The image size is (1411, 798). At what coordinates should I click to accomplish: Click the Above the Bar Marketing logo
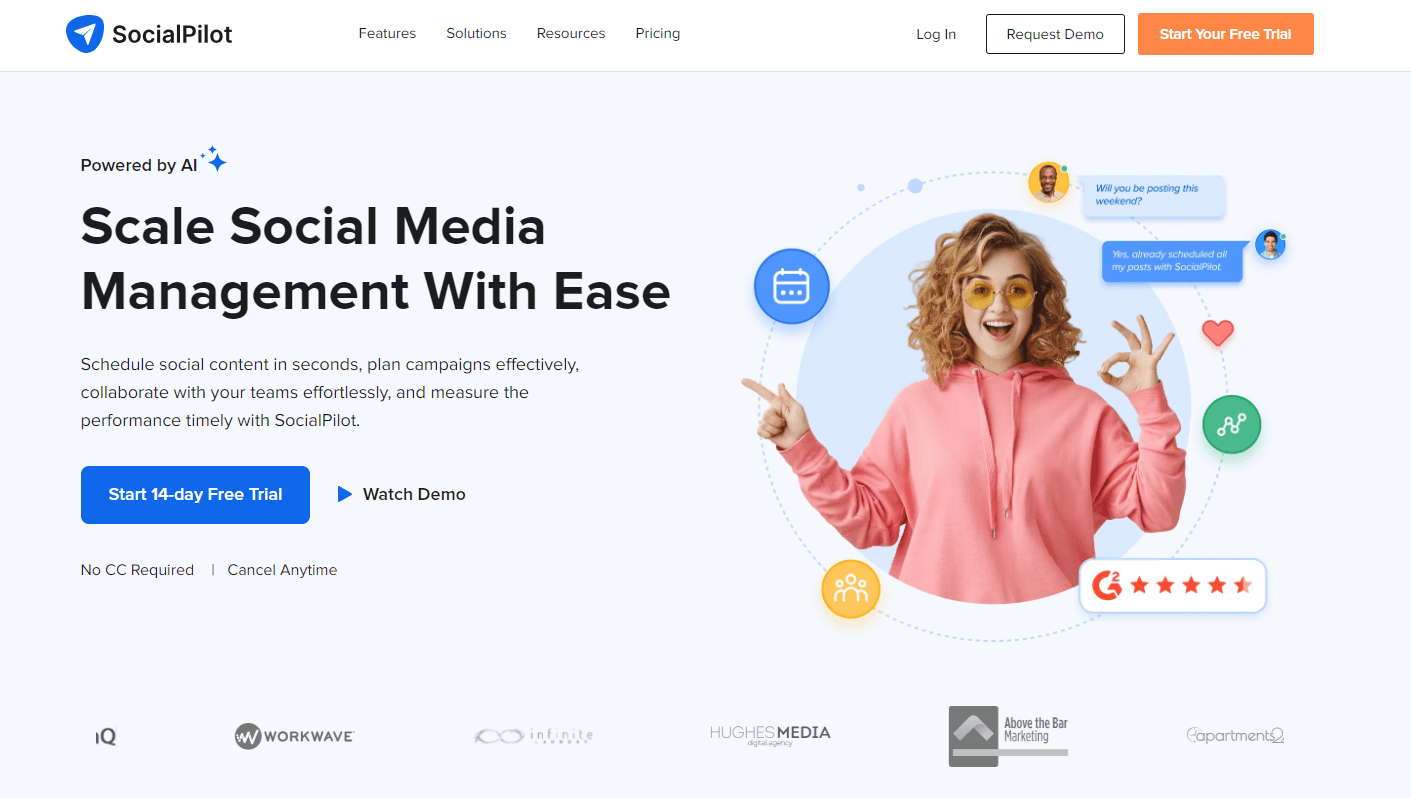pos(1008,736)
